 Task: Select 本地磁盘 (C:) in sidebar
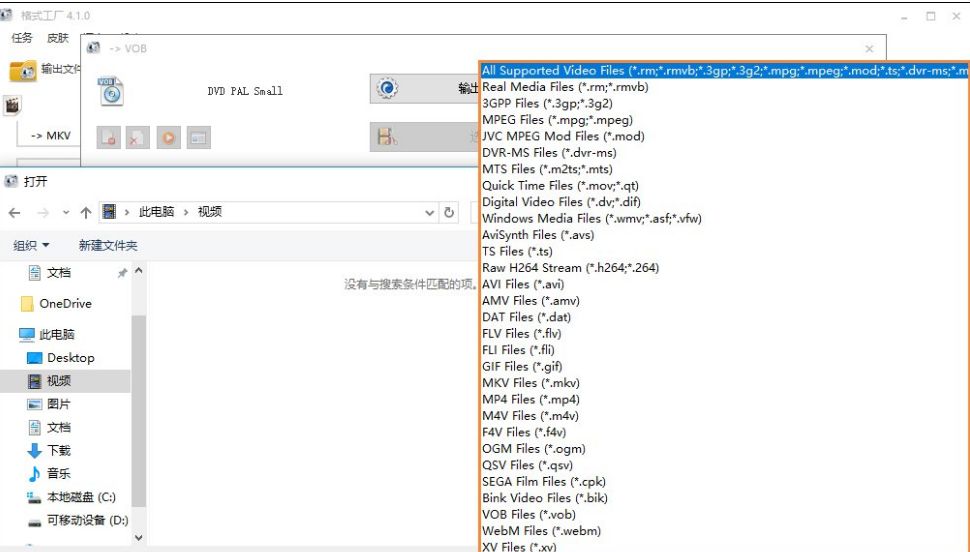point(81,497)
